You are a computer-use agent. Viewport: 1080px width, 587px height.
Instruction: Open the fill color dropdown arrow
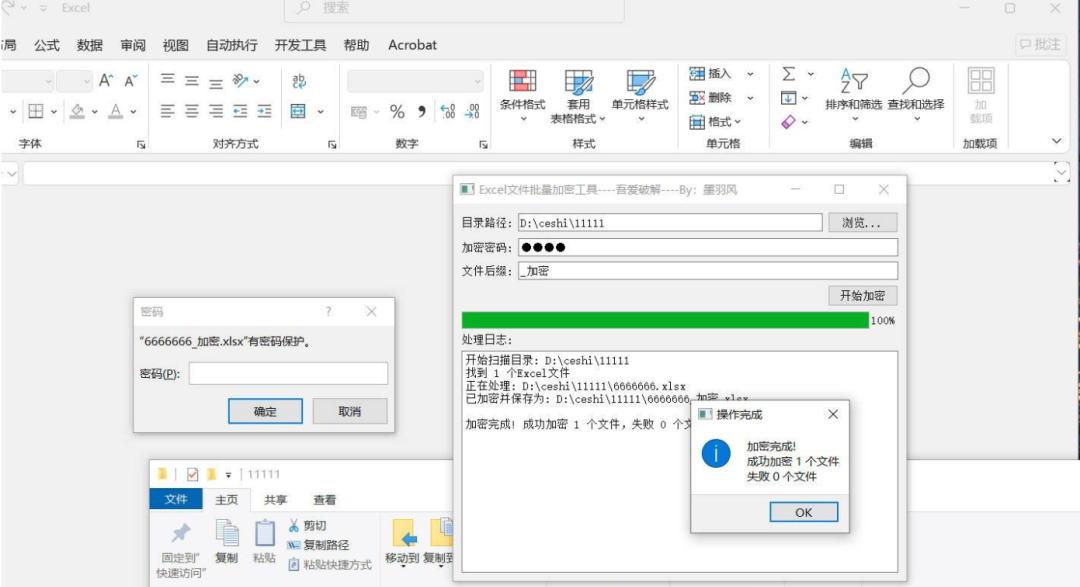click(94, 112)
